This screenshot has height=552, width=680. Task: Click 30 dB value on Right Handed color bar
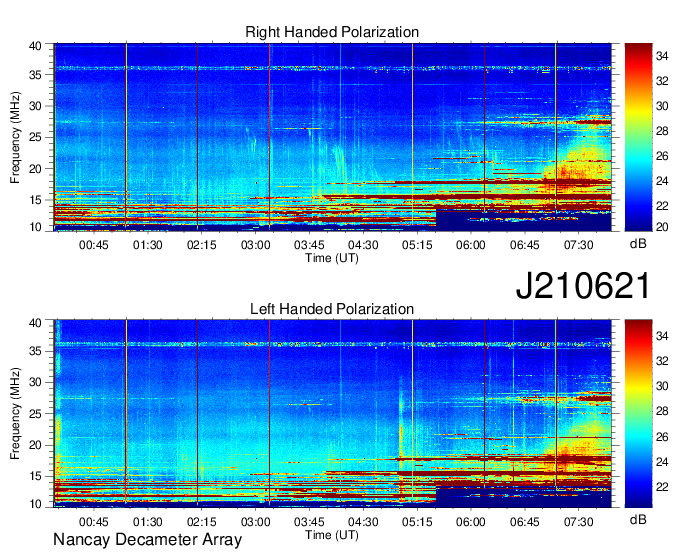pos(662,106)
